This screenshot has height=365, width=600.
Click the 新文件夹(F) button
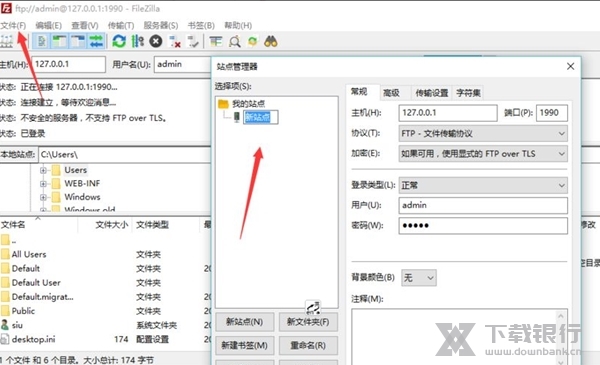click(308, 322)
